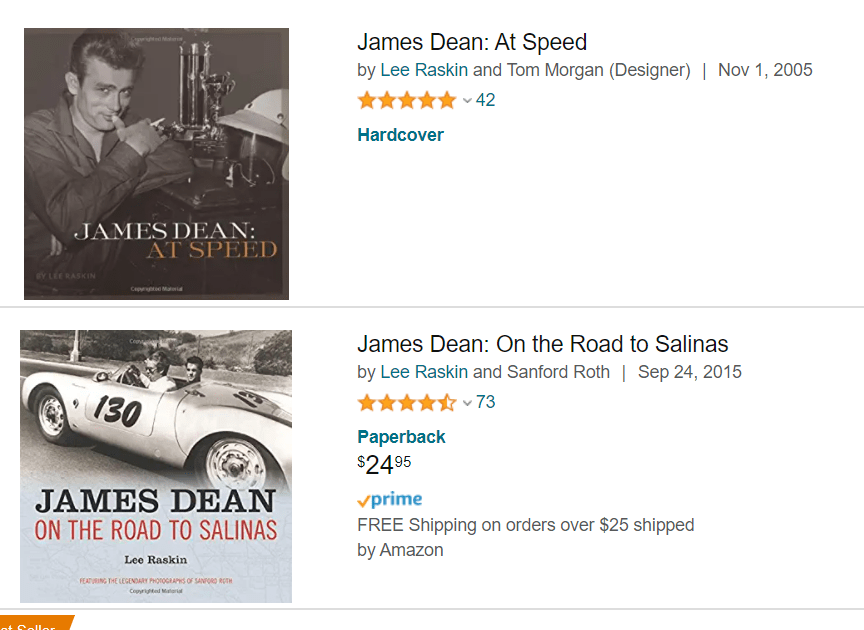
Task: Click the "James Dean: At Speed" title link
Action: [x=471, y=42]
